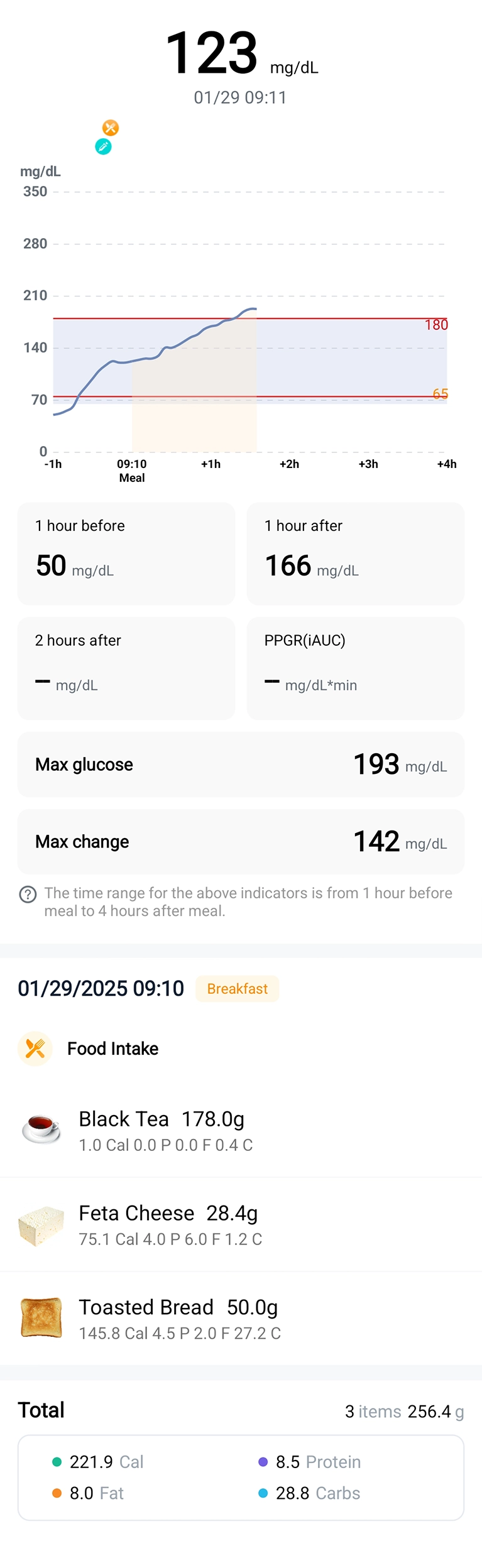Tap the Feta Cheese image
Viewport: 482px width, 1568px height.
click(41, 1225)
